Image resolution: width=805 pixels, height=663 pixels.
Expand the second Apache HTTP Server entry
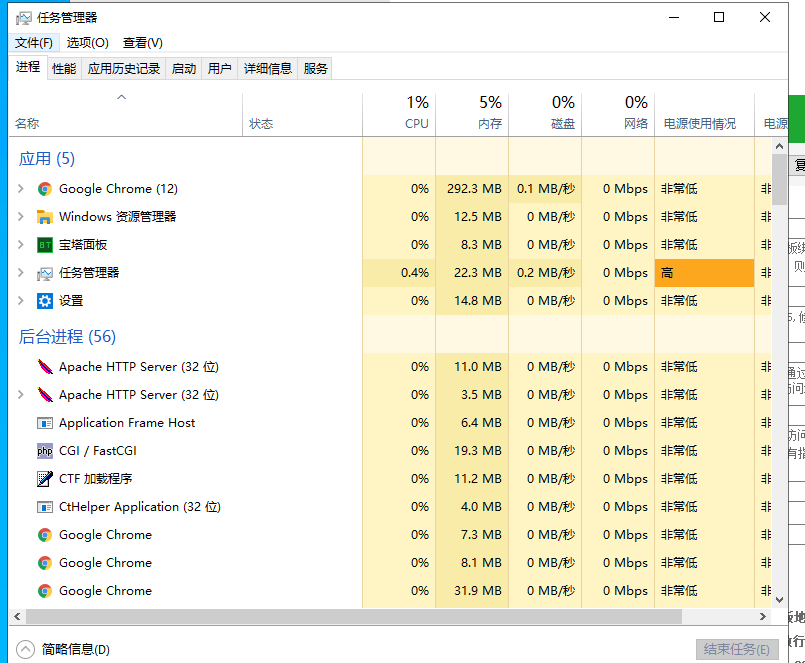click(21, 395)
